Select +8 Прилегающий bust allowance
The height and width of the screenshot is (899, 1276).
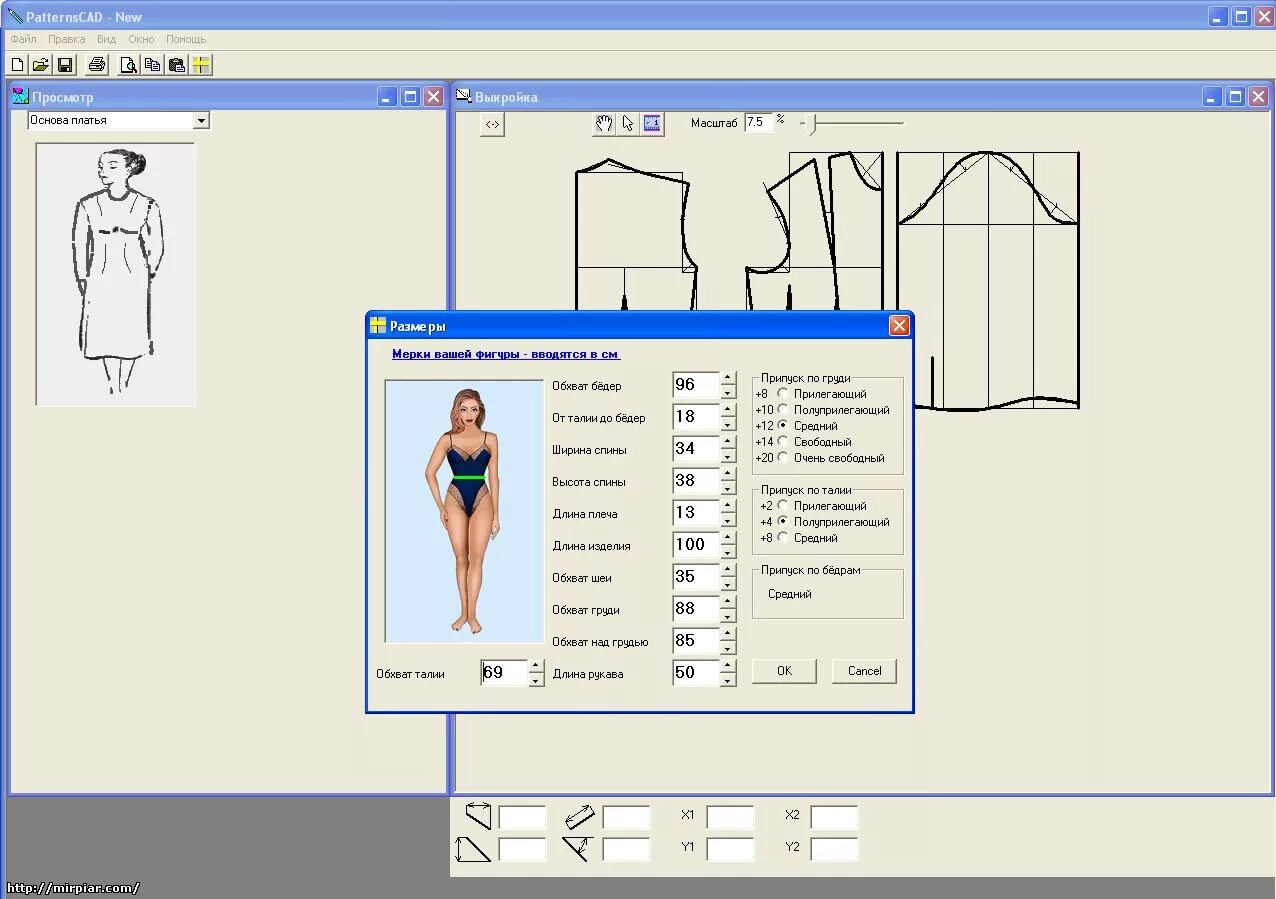coord(783,394)
